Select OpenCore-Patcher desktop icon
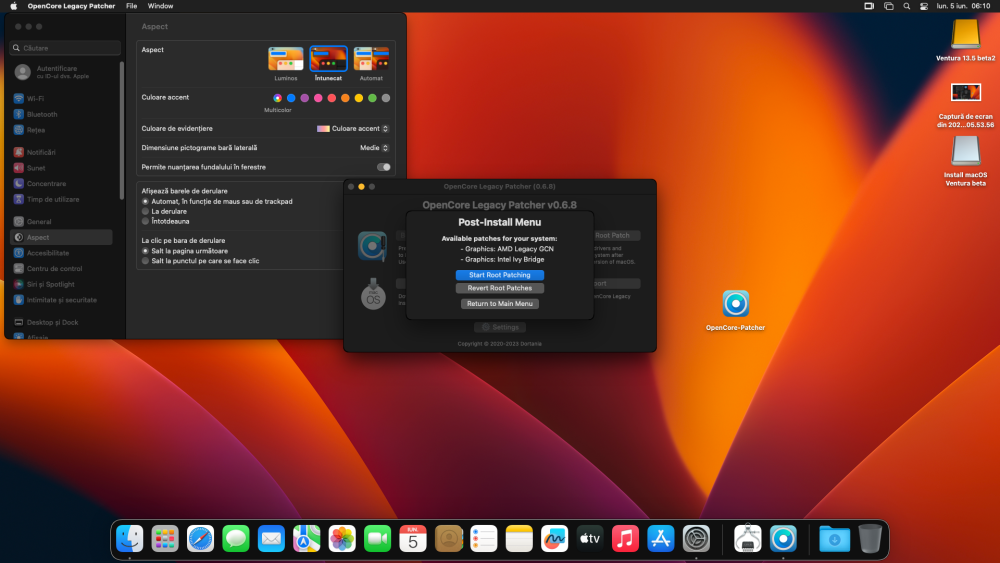Screen dimensions: 1000x563 [735, 303]
